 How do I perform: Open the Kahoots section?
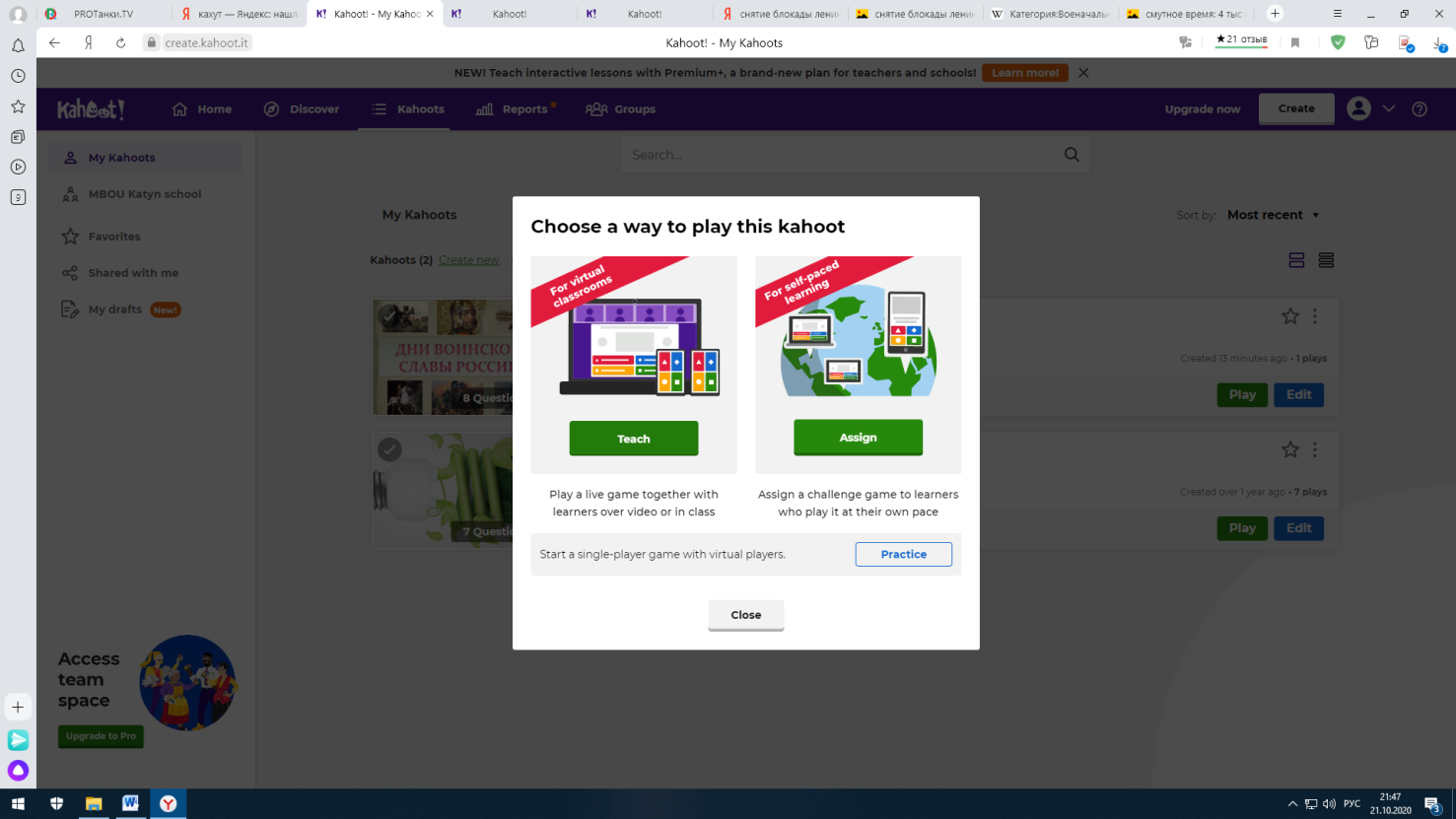408,109
